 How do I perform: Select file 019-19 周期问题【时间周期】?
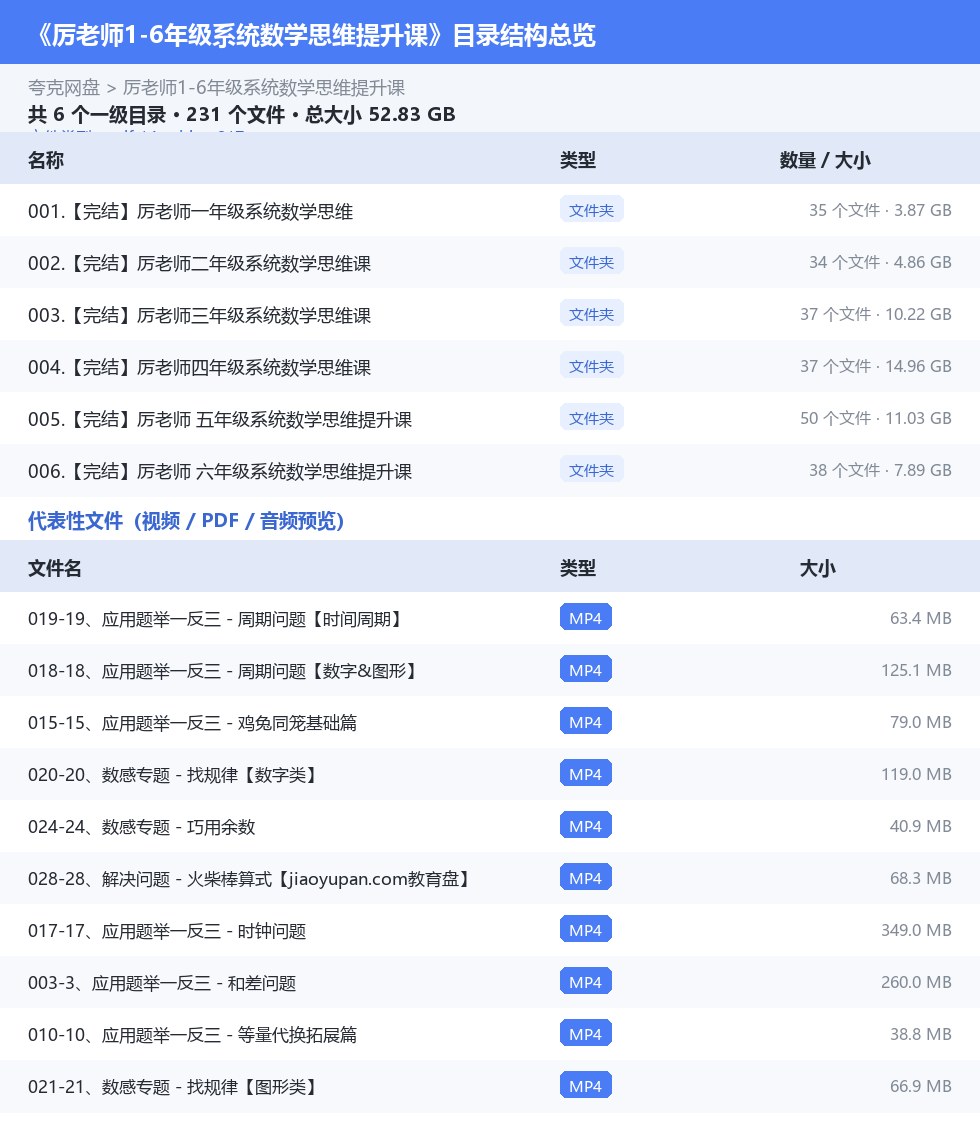point(217,619)
